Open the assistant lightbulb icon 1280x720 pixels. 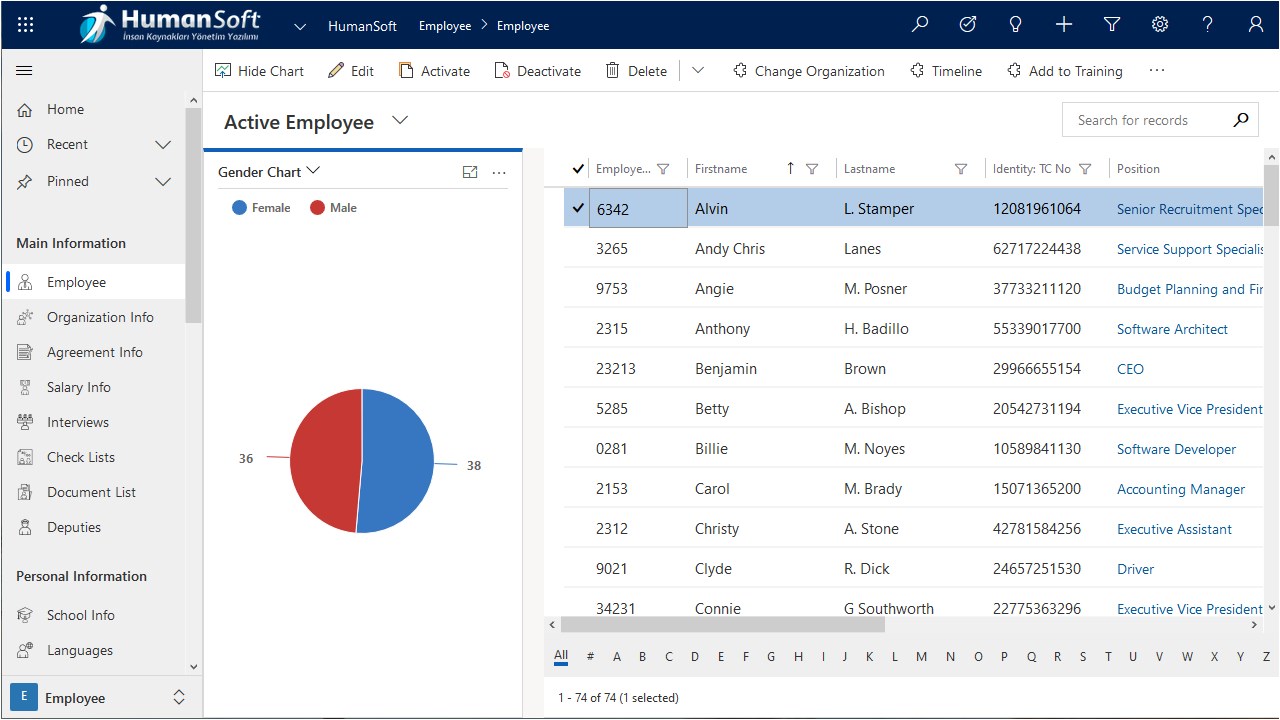[1016, 25]
